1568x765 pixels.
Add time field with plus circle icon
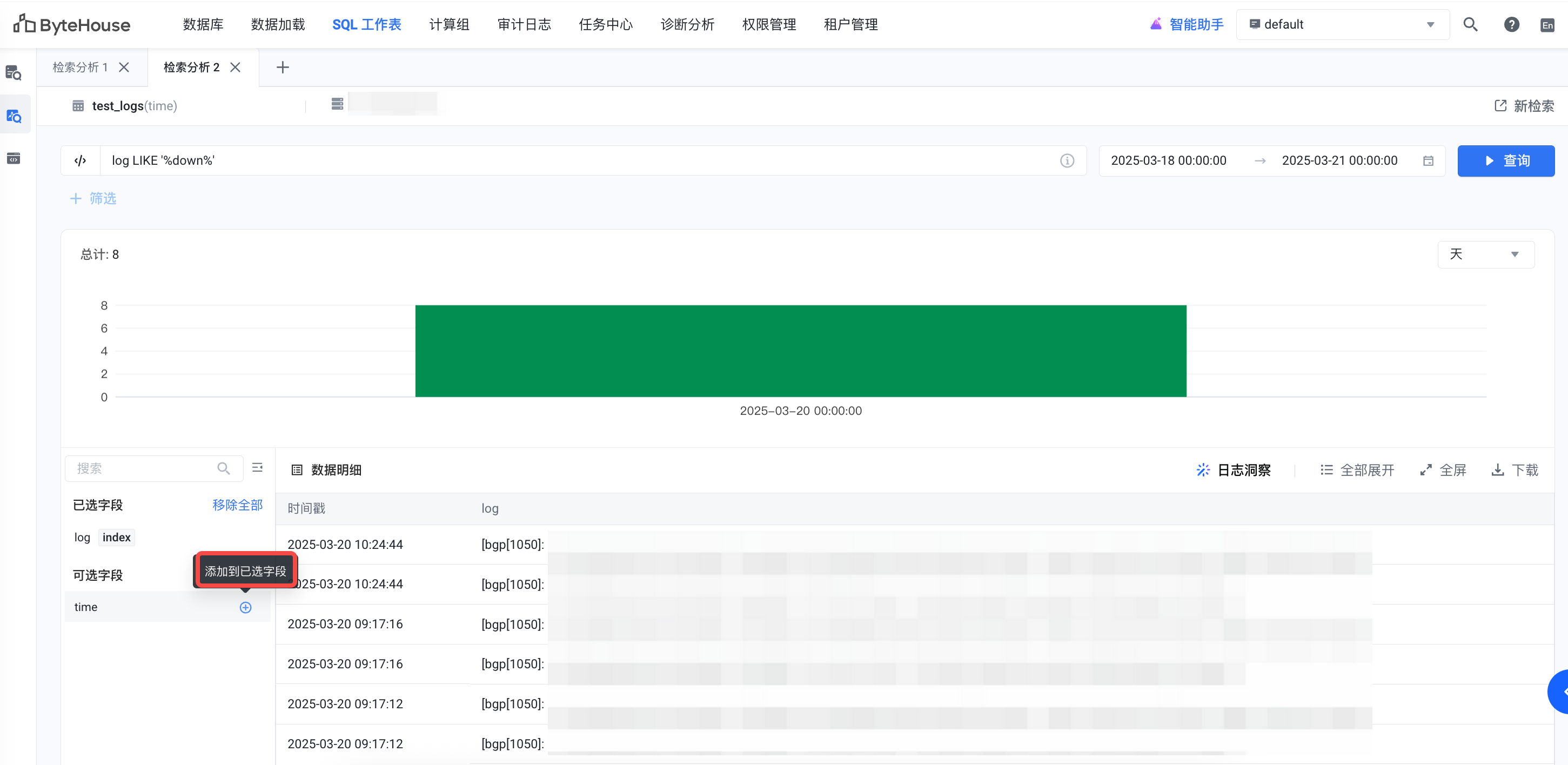[245, 607]
